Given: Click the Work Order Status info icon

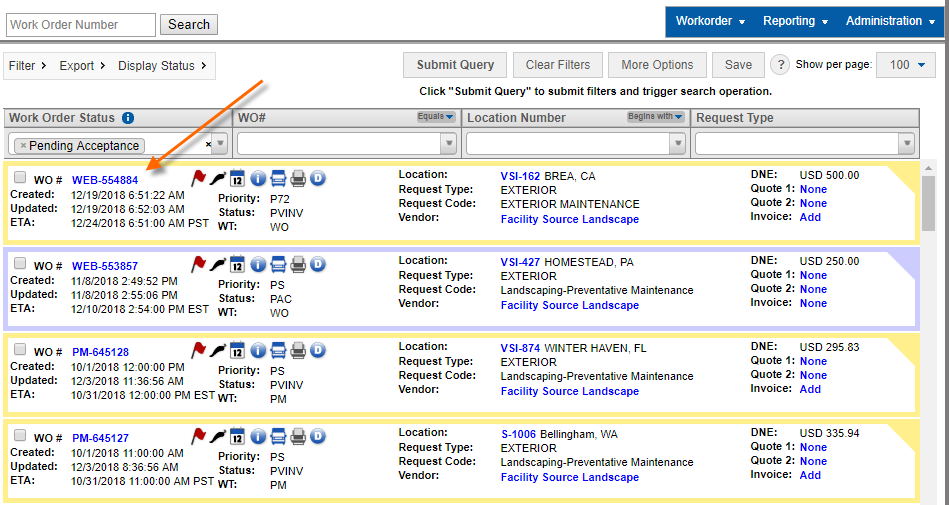Looking at the screenshot, I should [128, 118].
